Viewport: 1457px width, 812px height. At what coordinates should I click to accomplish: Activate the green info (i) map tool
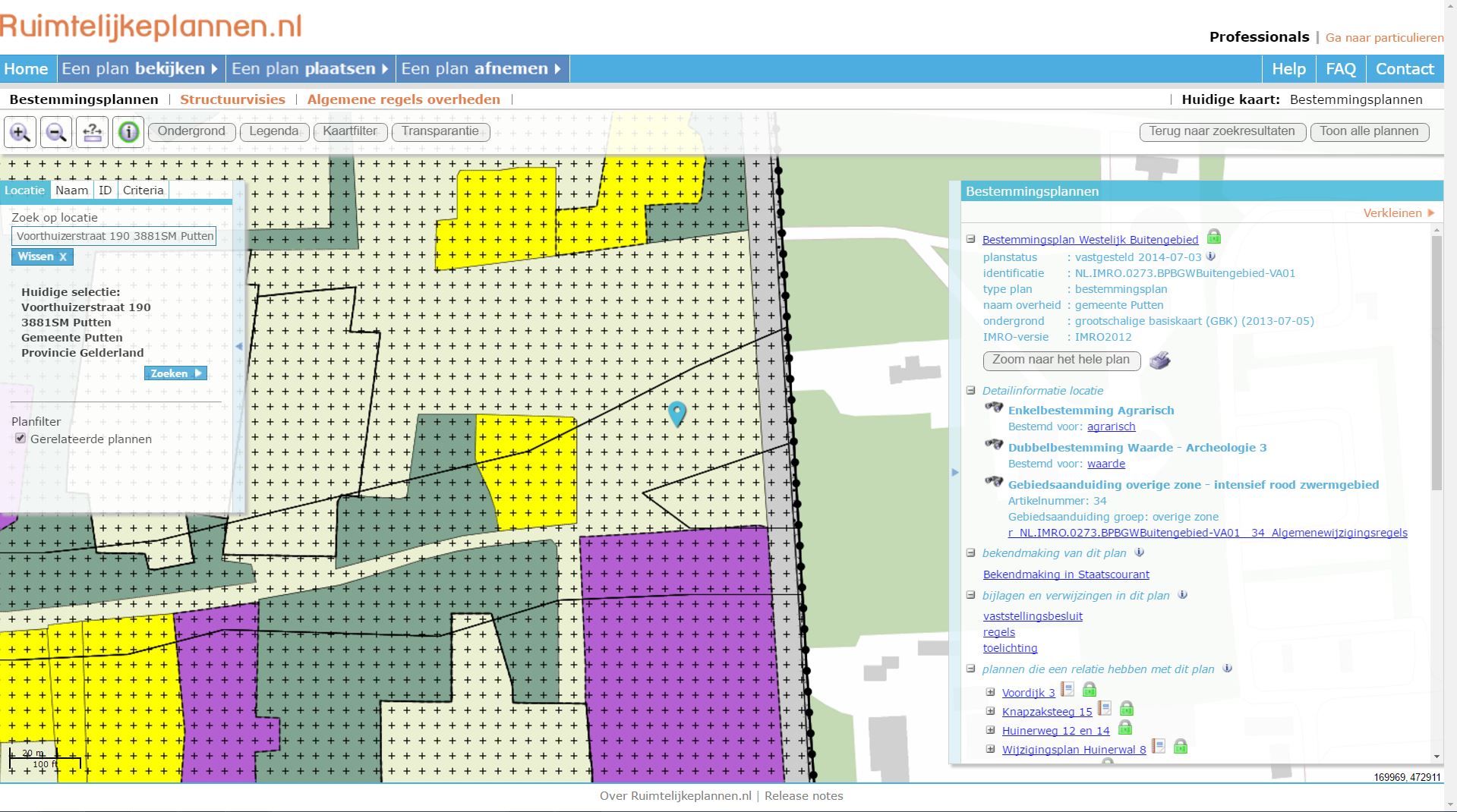[128, 132]
